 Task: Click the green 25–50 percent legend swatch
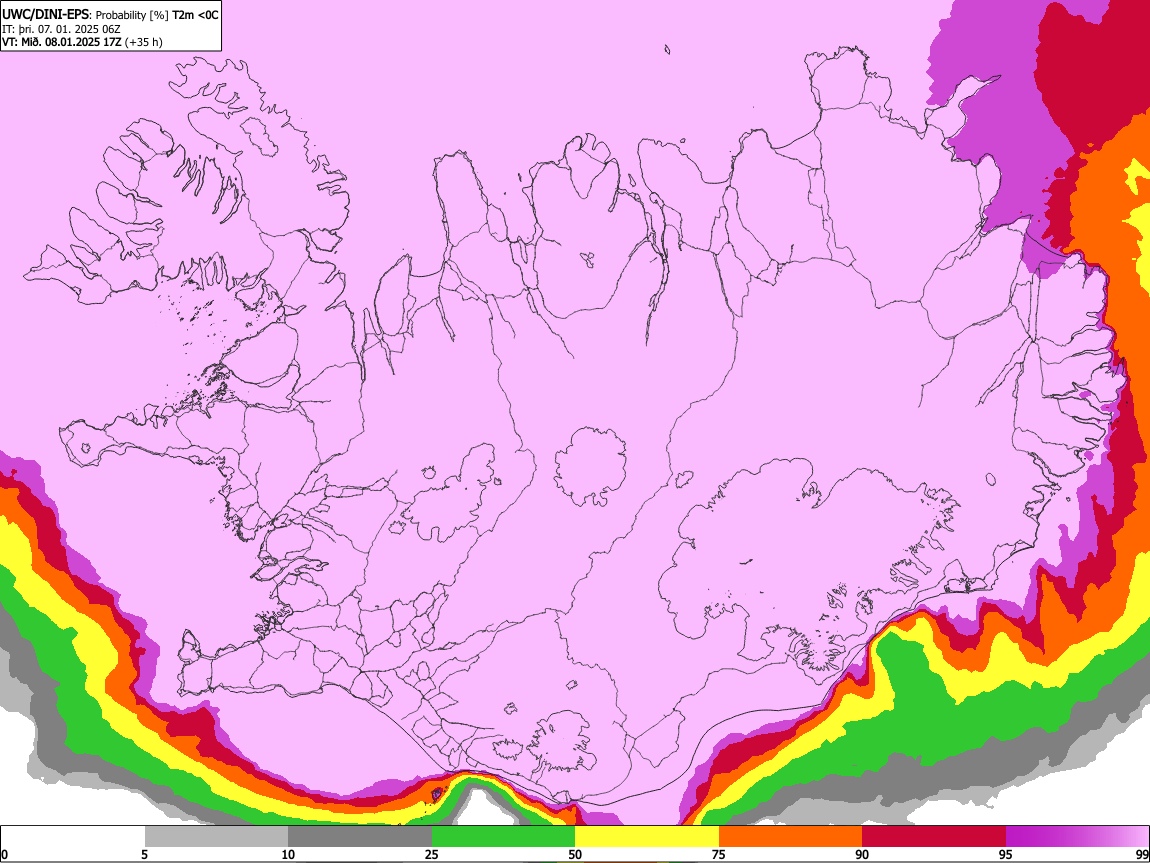[x=503, y=837]
